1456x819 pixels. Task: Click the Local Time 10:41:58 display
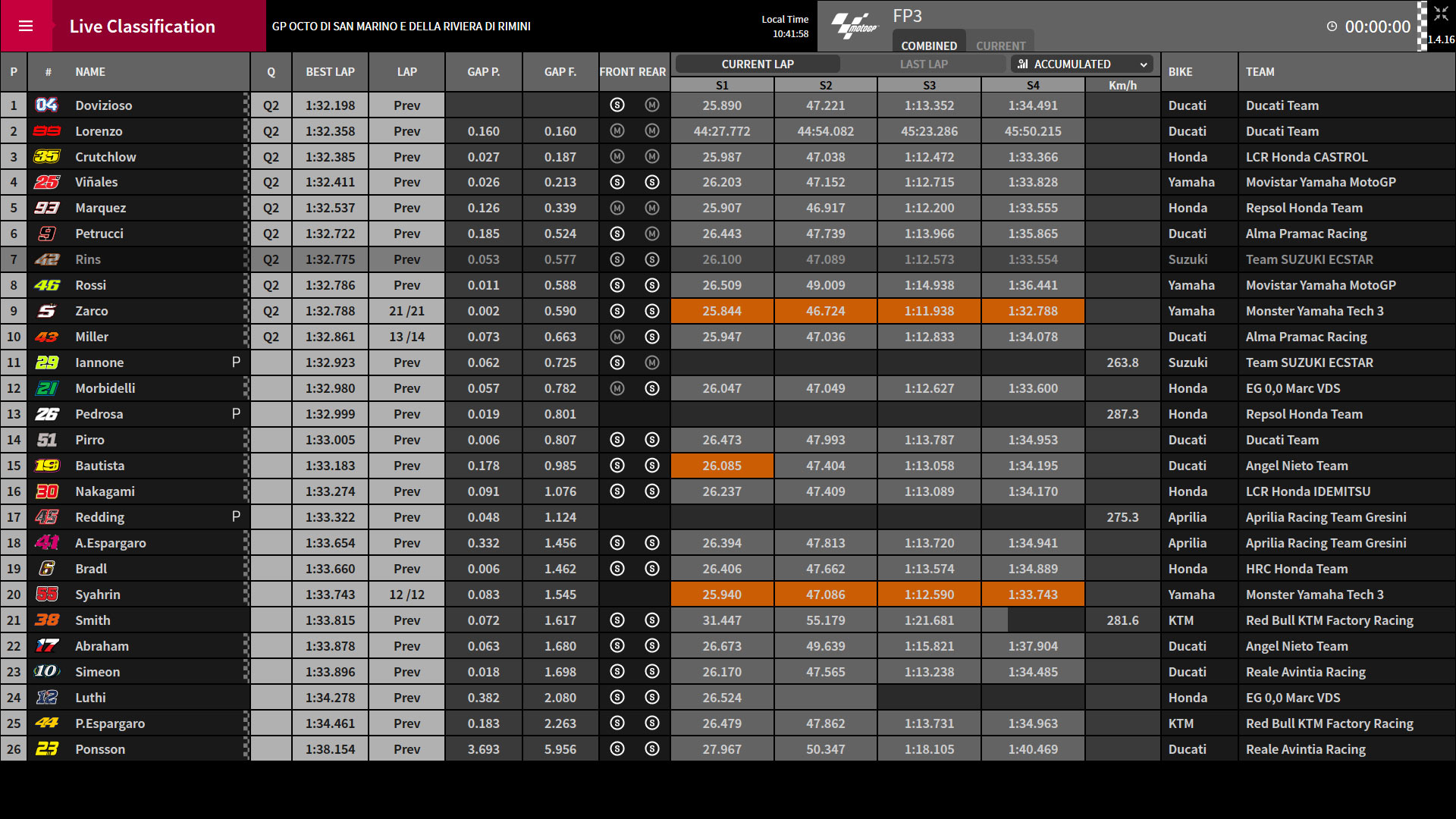pyautogui.click(x=785, y=27)
